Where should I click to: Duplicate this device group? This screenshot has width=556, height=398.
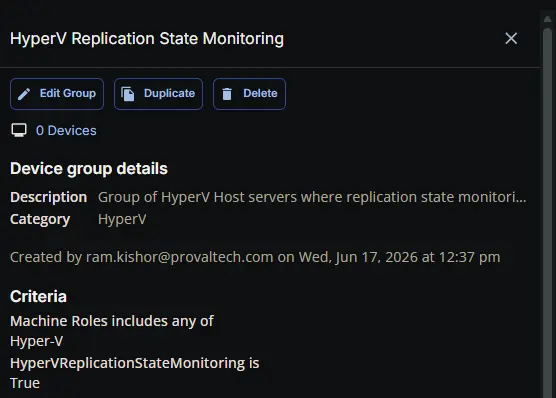point(158,94)
